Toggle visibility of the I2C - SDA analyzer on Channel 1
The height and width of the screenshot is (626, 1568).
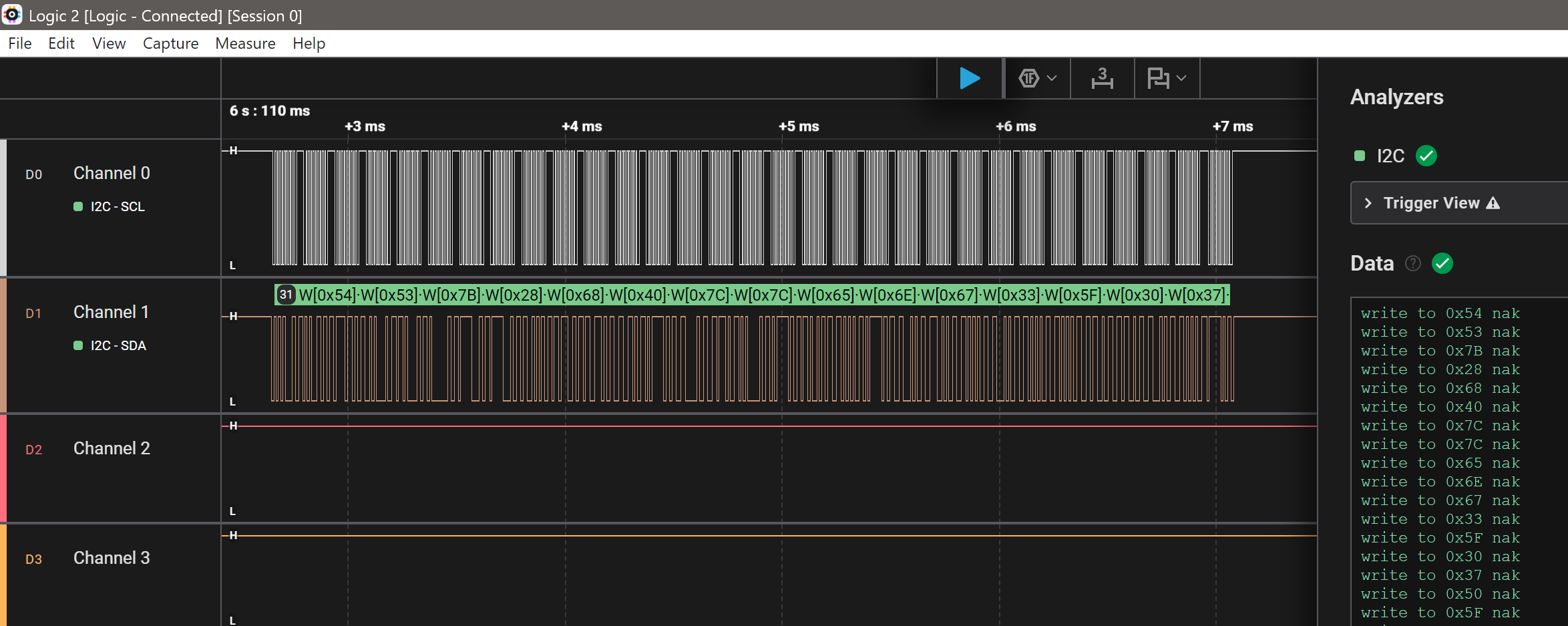(x=78, y=345)
